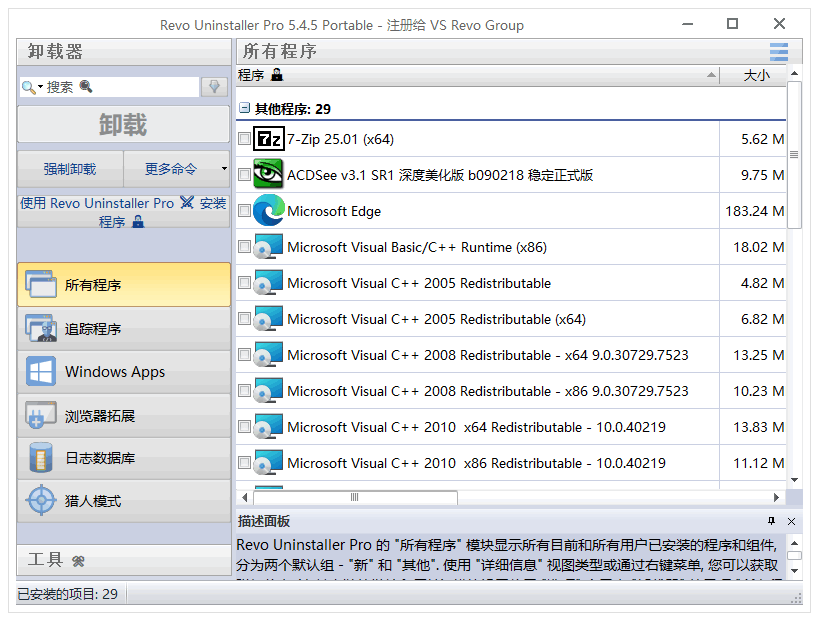Click the Windows Apps logo icon
The image size is (818, 620).
[41, 372]
